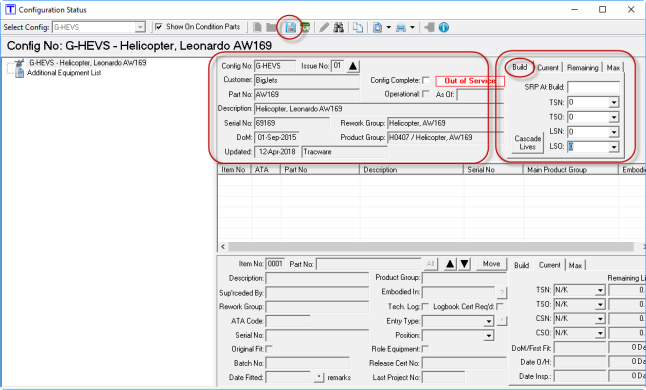Click grid scrollbar left arrow

(223, 247)
